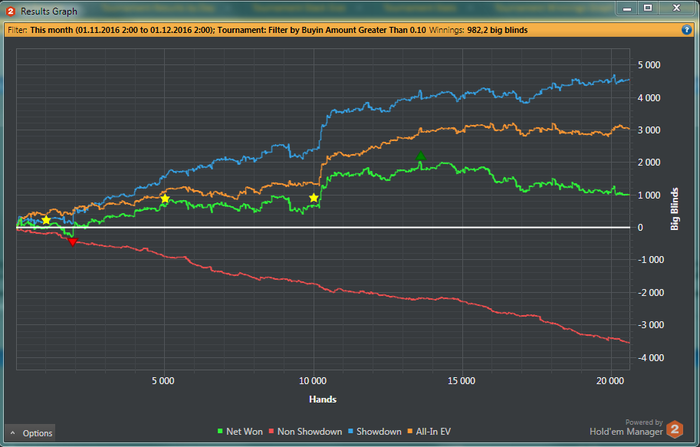Click the This month filter description text

tap(123, 30)
